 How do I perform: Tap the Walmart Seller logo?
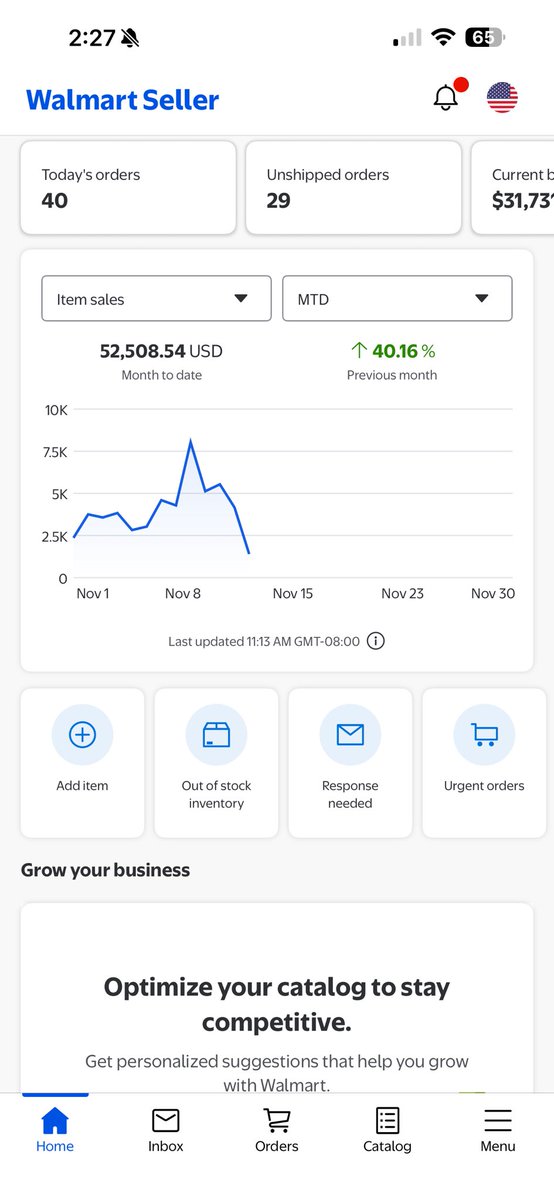(x=122, y=99)
